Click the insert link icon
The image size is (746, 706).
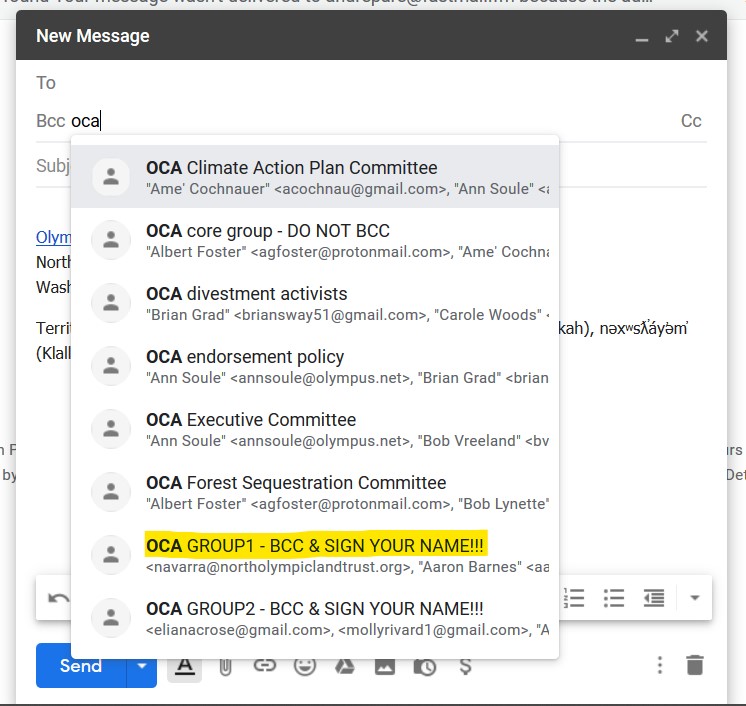(x=264, y=666)
